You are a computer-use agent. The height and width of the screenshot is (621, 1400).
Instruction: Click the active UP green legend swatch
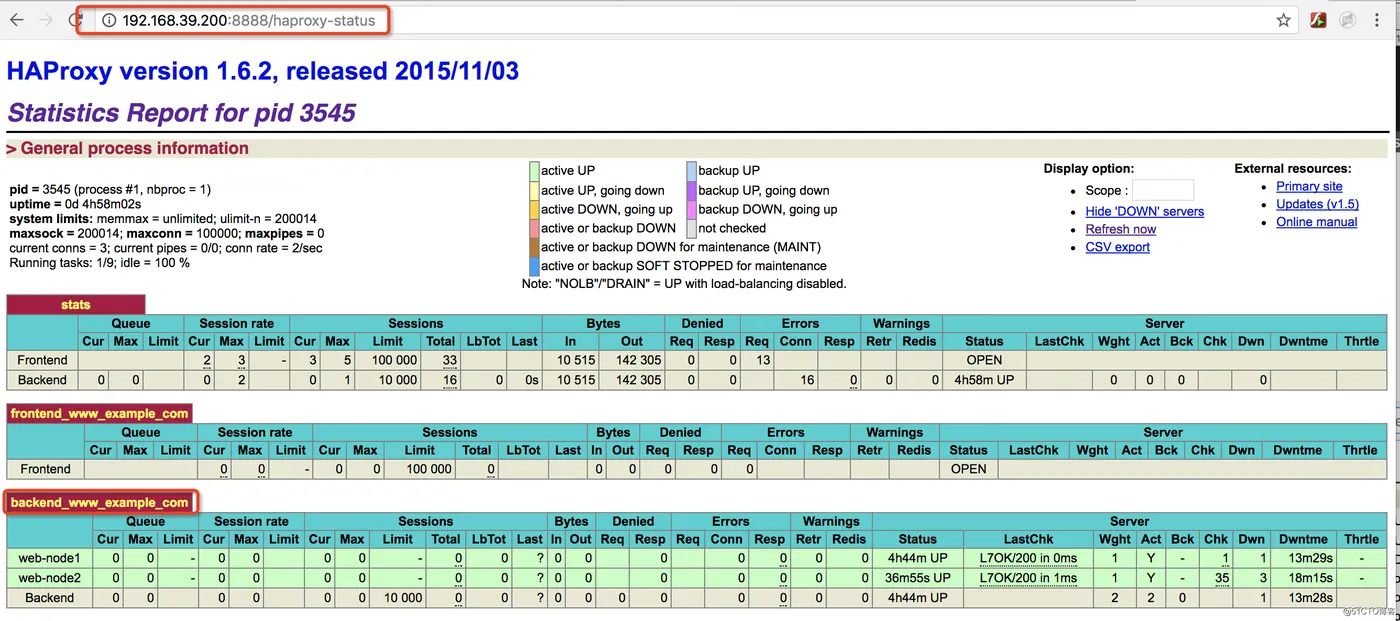(x=534, y=171)
